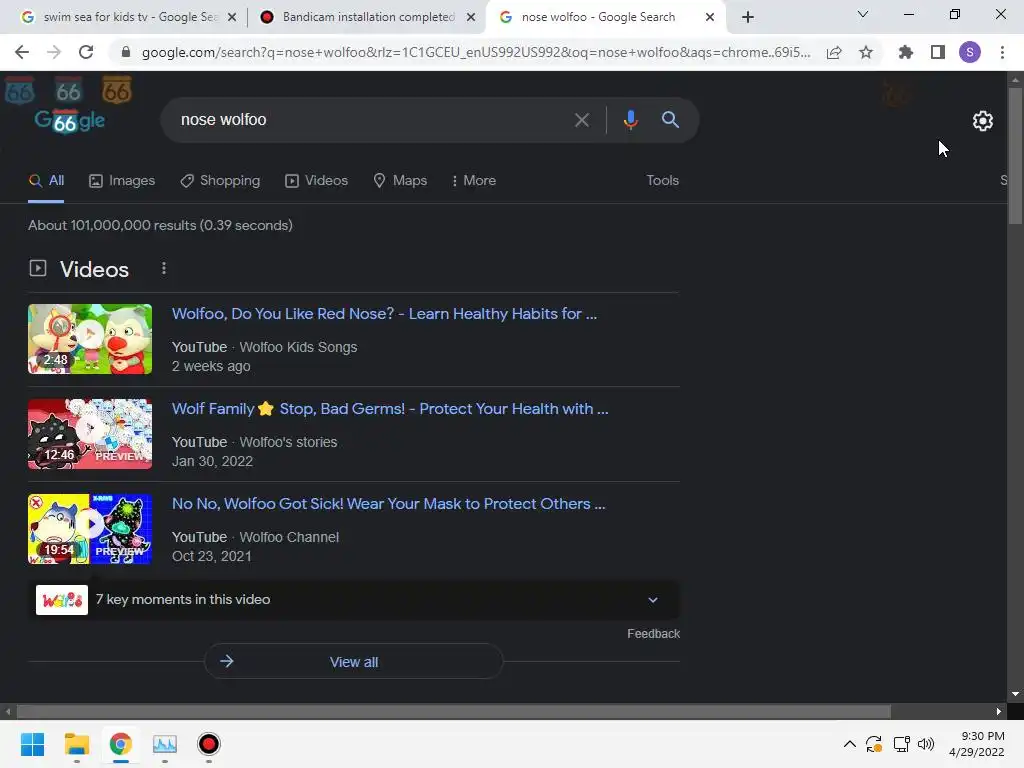
Task: Reload the current page
Action: (86, 52)
